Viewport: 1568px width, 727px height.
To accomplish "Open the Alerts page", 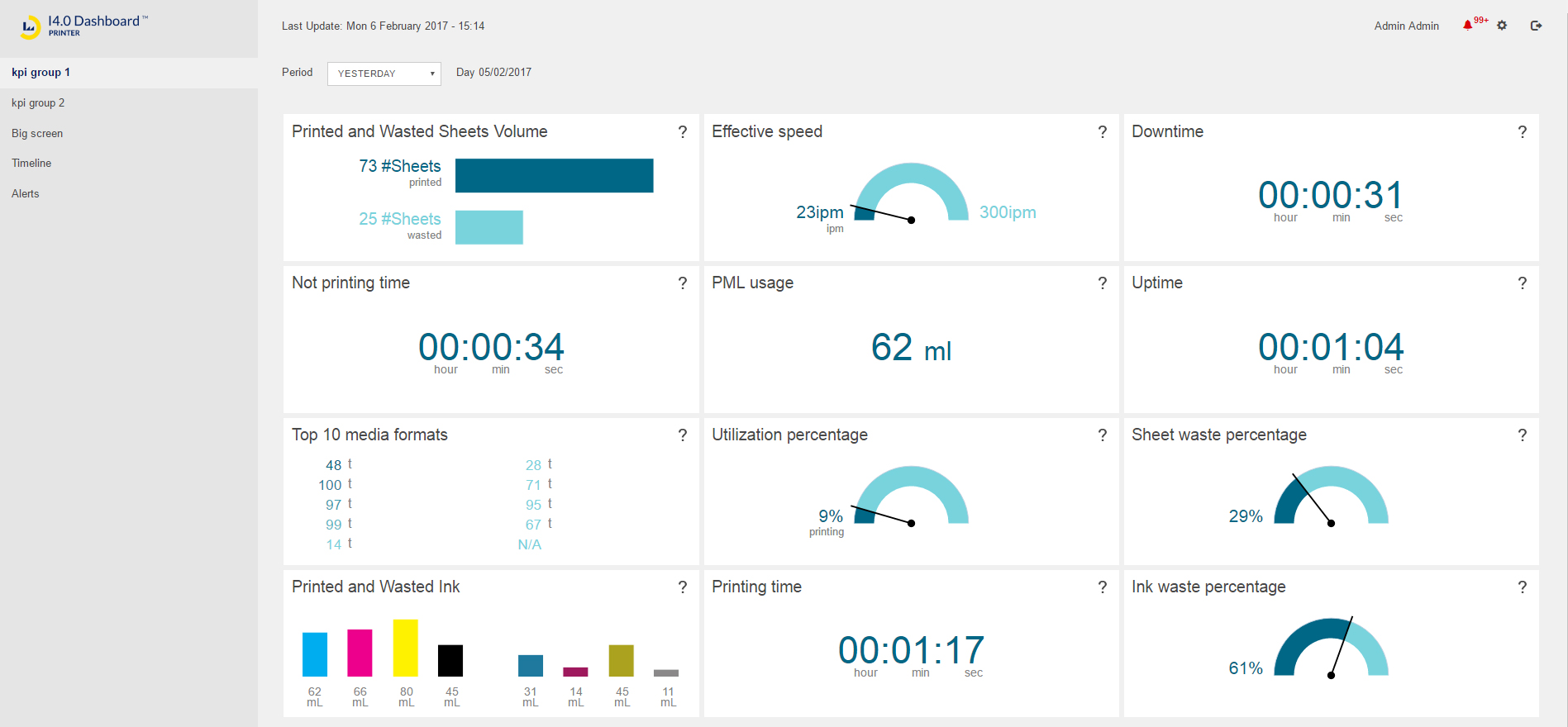I will pyautogui.click(x=26, y=194).
